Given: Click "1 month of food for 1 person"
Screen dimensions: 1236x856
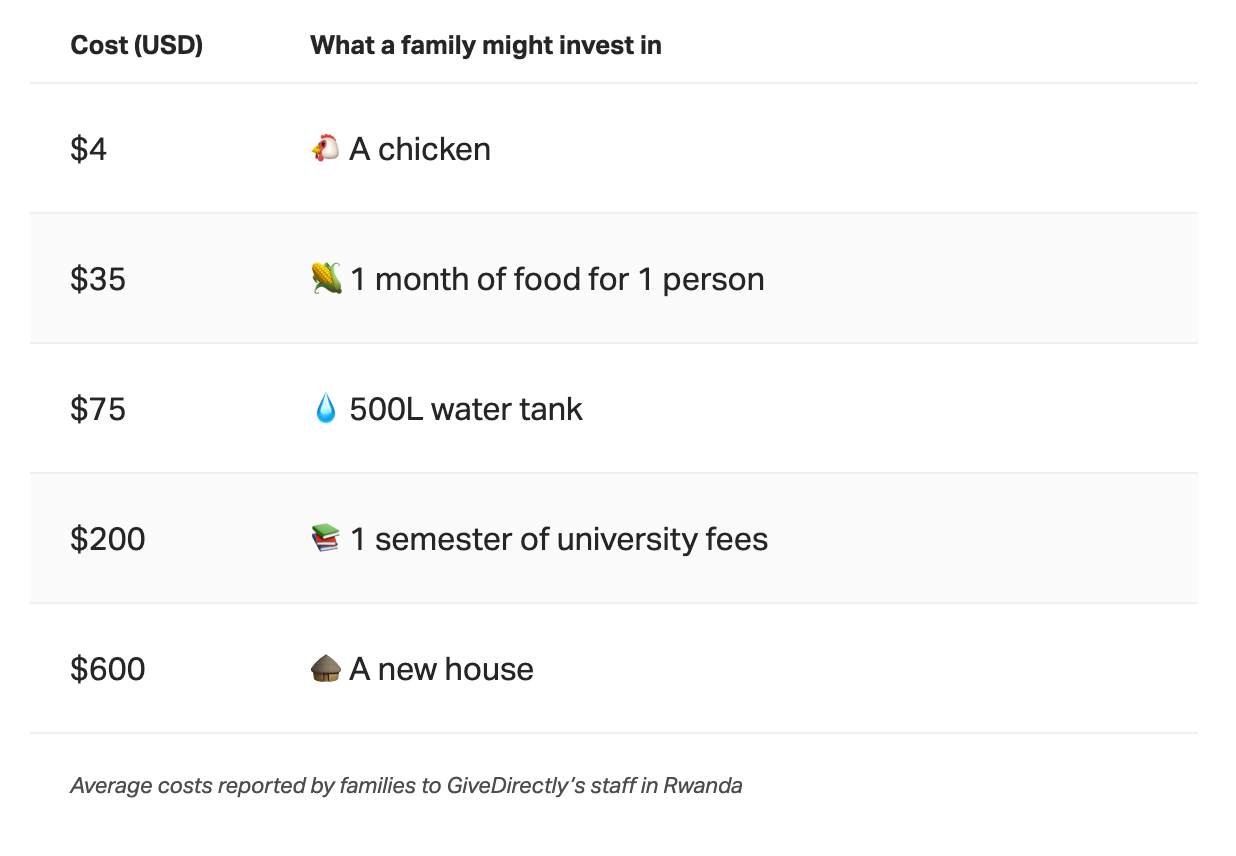Looking at the screenshot, I should pyautogui.click(x=557, y=279).
